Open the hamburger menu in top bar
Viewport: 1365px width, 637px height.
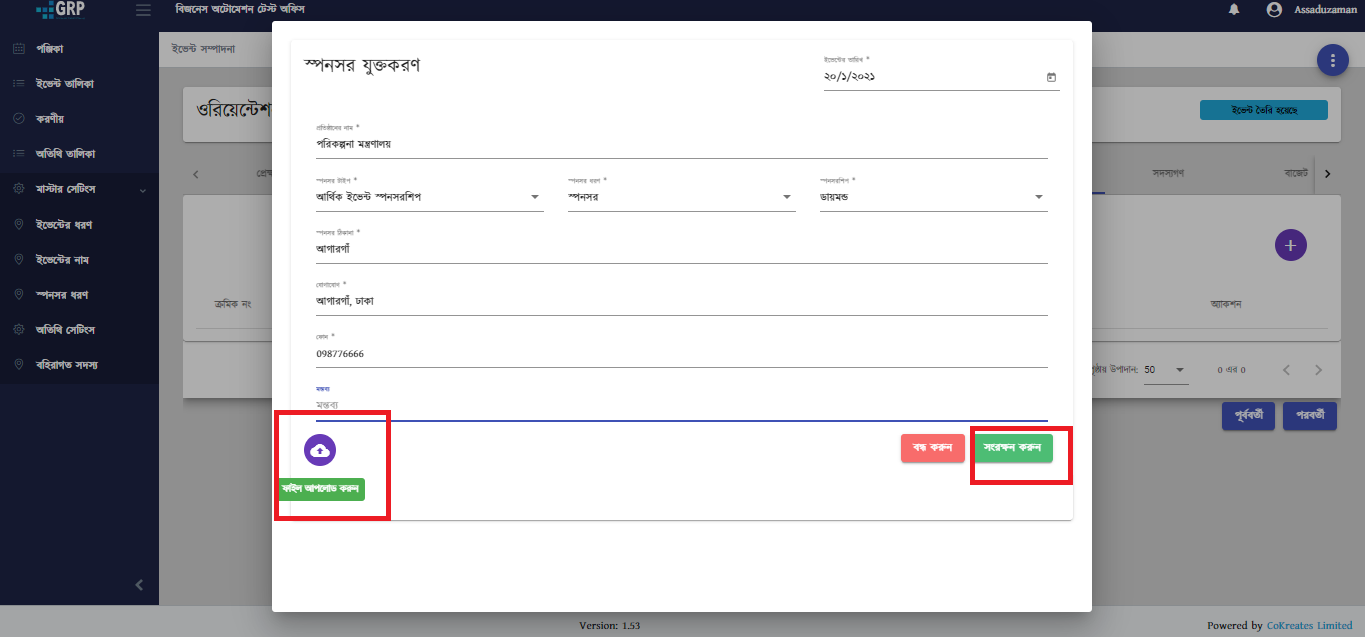pos(143,10)
